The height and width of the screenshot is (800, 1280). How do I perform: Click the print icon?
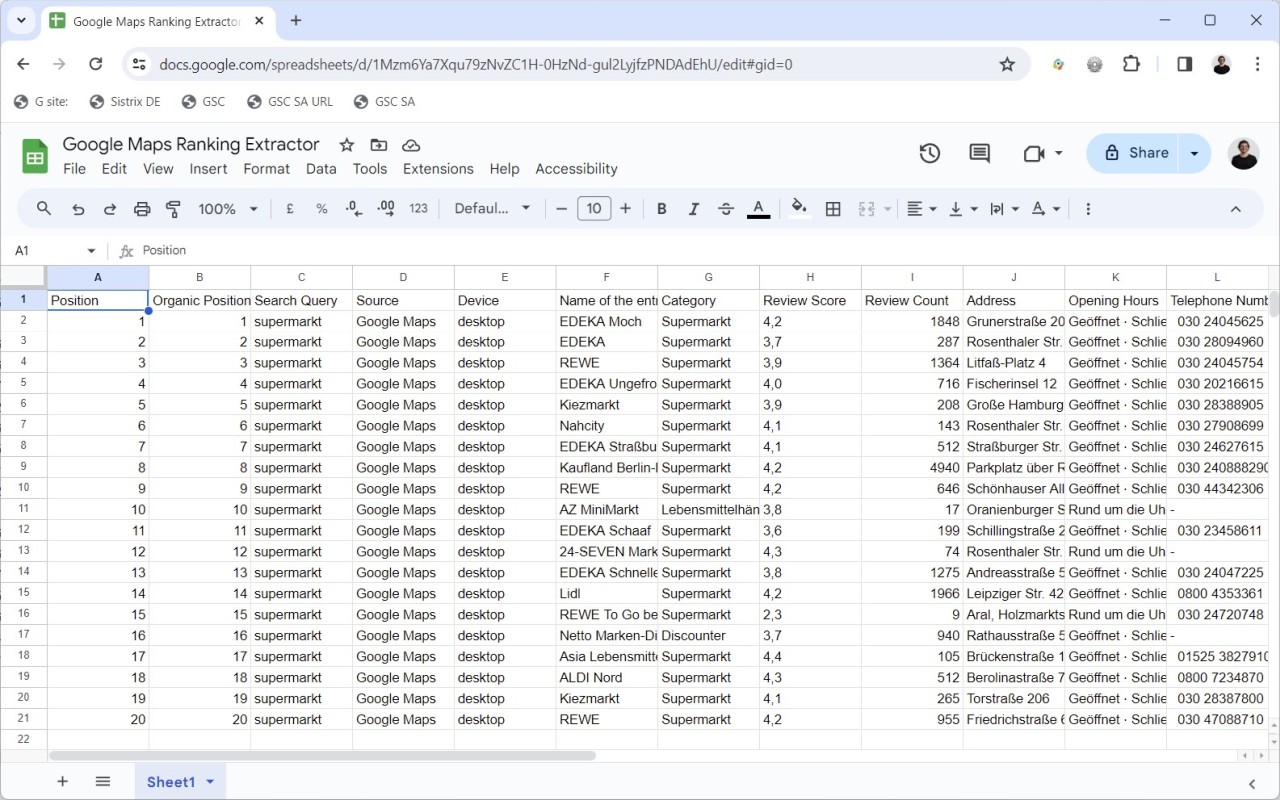[x=142, y=208]
